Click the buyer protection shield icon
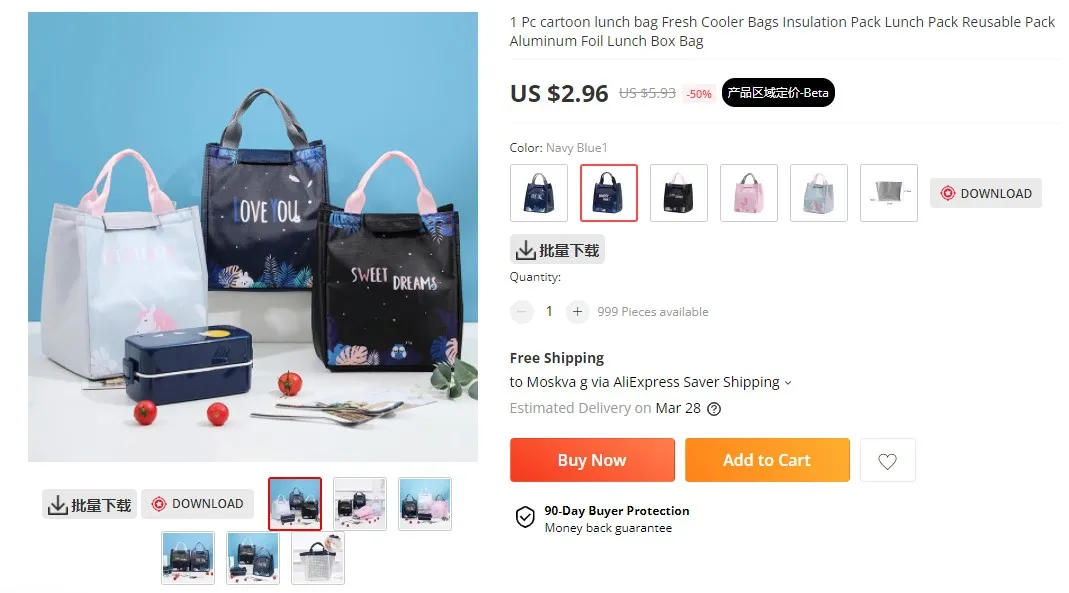1069x593 pixels. [x=525, y=518]
